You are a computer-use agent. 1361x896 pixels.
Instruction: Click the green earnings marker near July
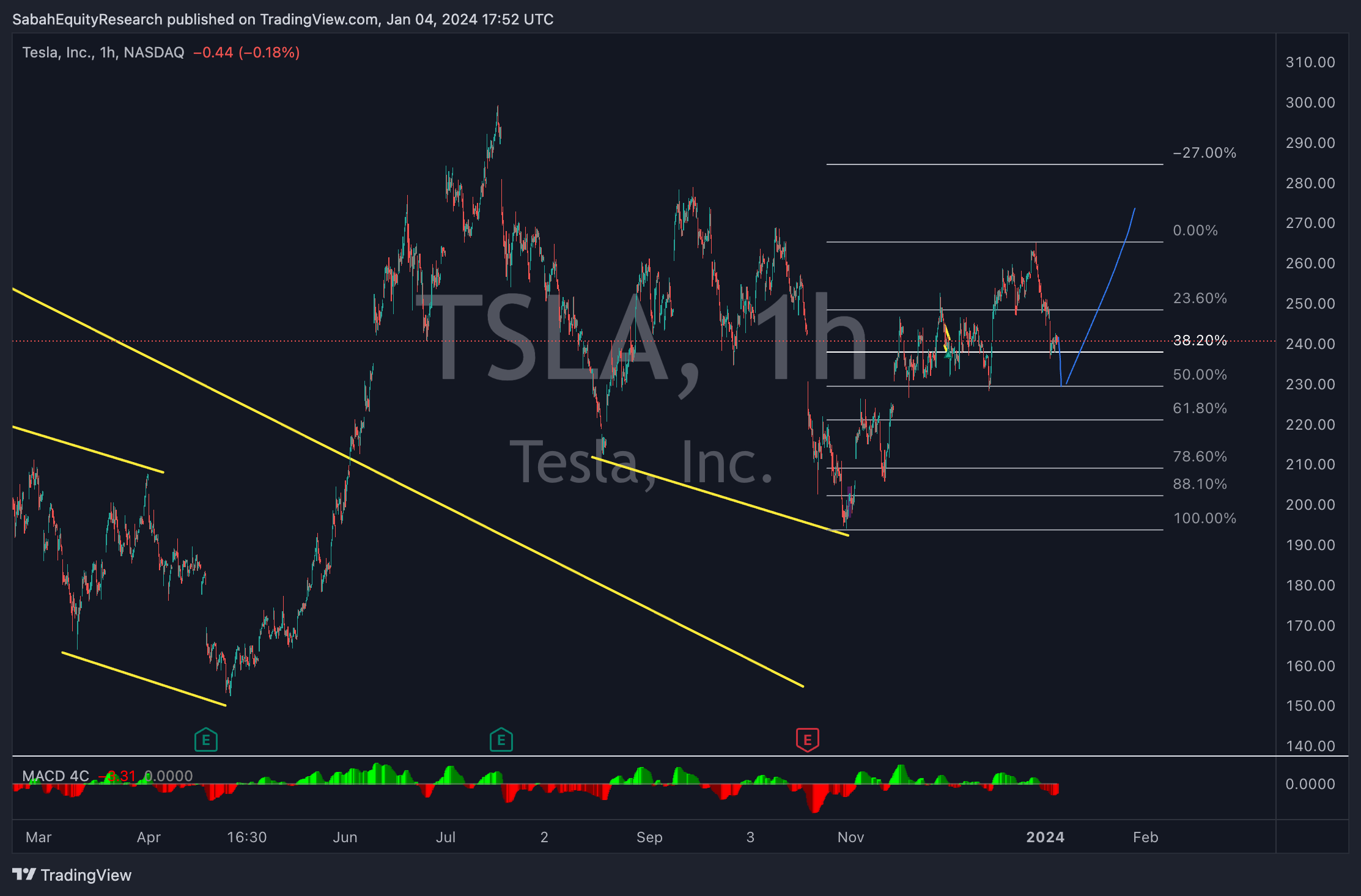(501, 740)
